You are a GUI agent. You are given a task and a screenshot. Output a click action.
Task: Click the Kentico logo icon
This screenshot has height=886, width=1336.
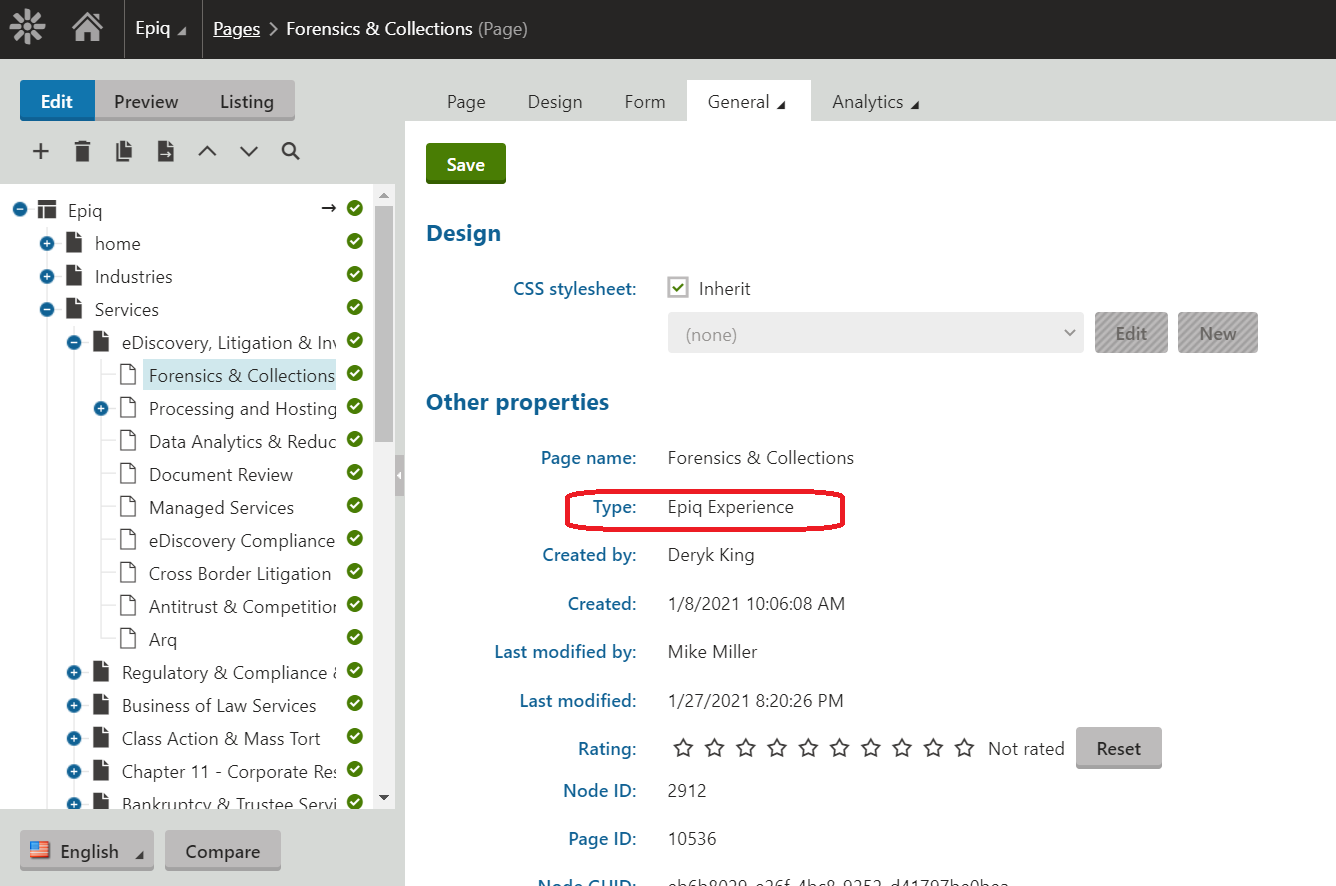coord(27,28)
